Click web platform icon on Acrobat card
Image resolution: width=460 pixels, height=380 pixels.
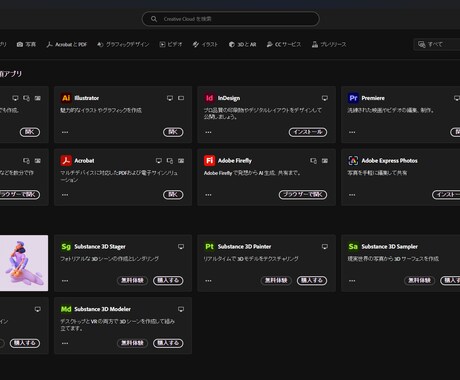[181, 161]
